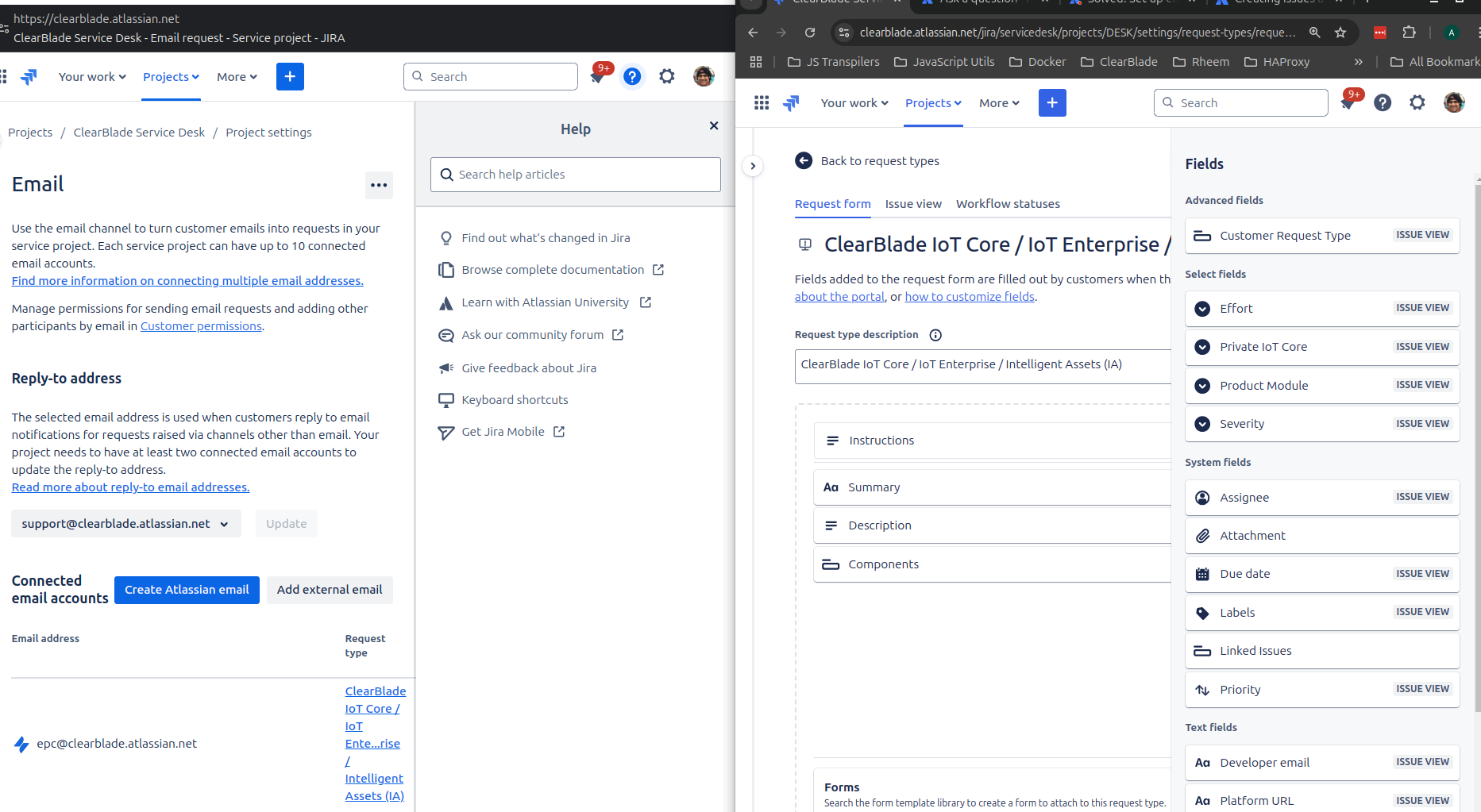Select the Customer Request Type advanced field
The height and width of the screenshot is (812, 1481).
click(x=1322, y=236)
